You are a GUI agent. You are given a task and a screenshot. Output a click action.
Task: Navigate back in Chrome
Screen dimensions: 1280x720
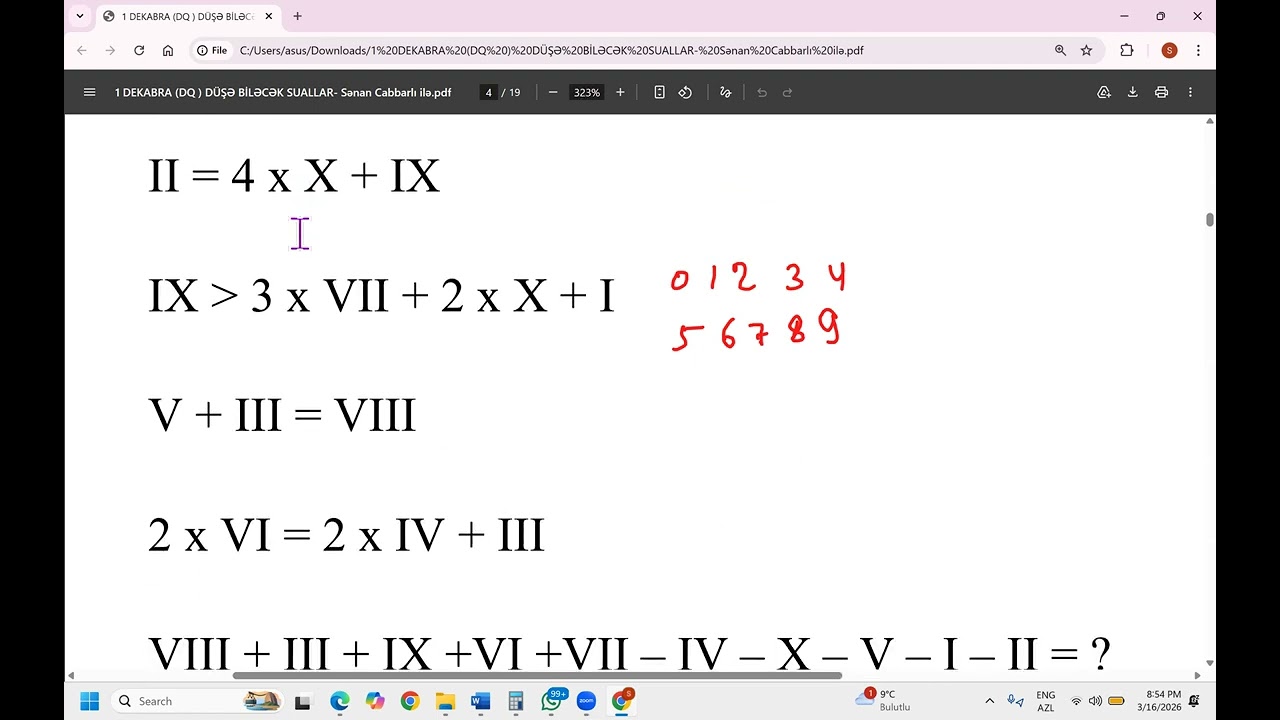tap(82, 50)
